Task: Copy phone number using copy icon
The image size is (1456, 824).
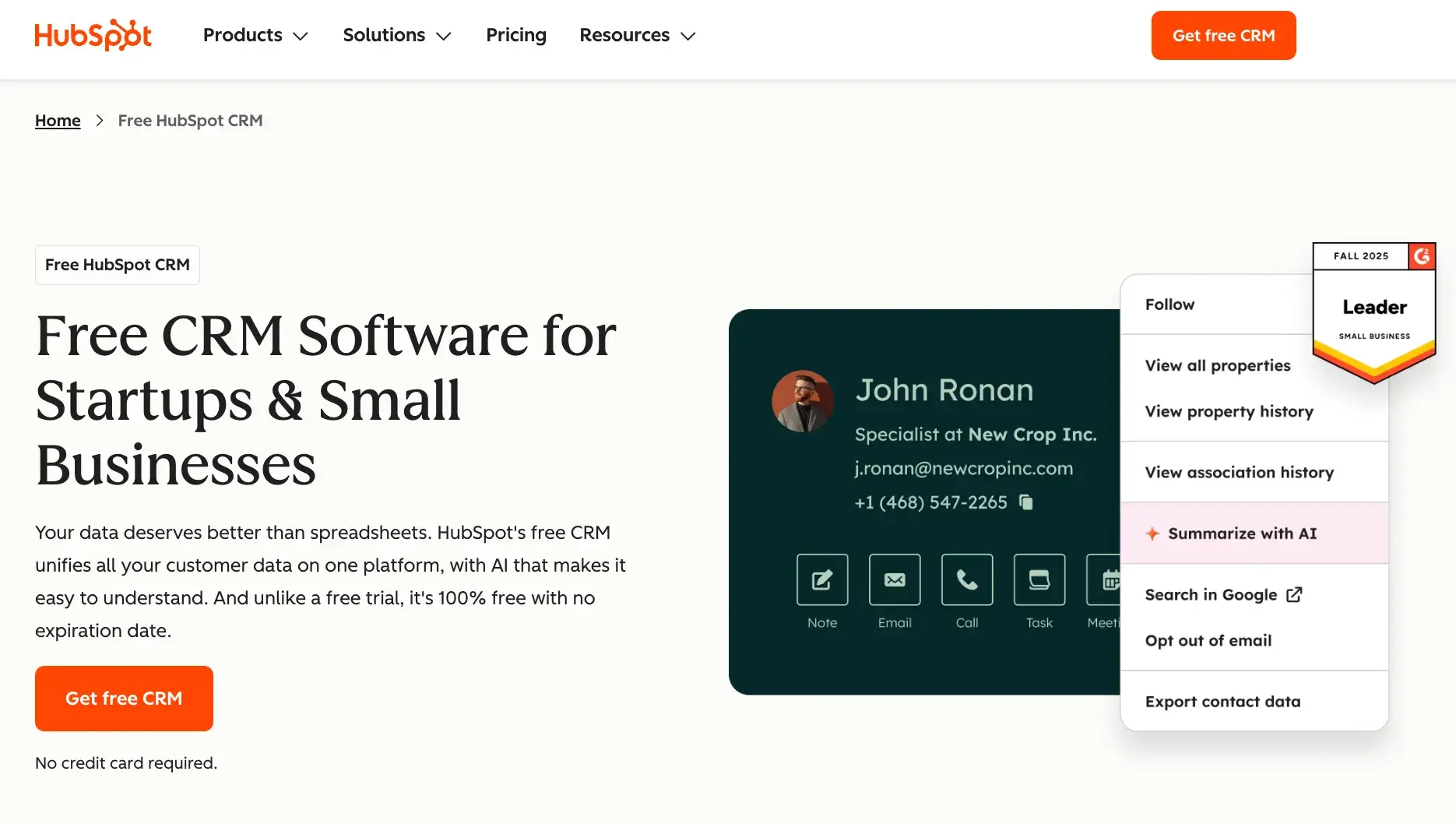Action: click(1026, 502)
